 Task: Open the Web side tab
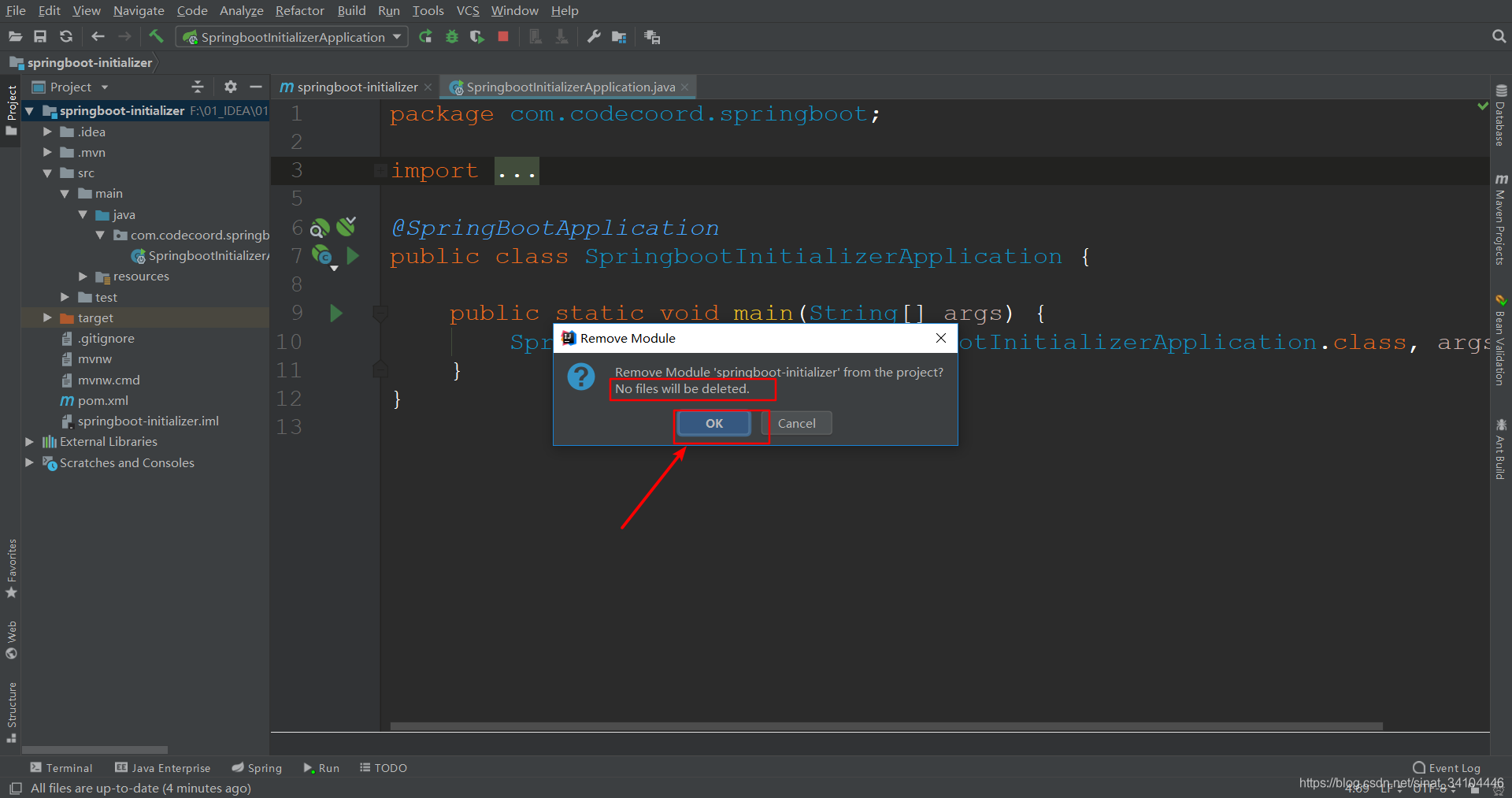click(x=11, y=640)
